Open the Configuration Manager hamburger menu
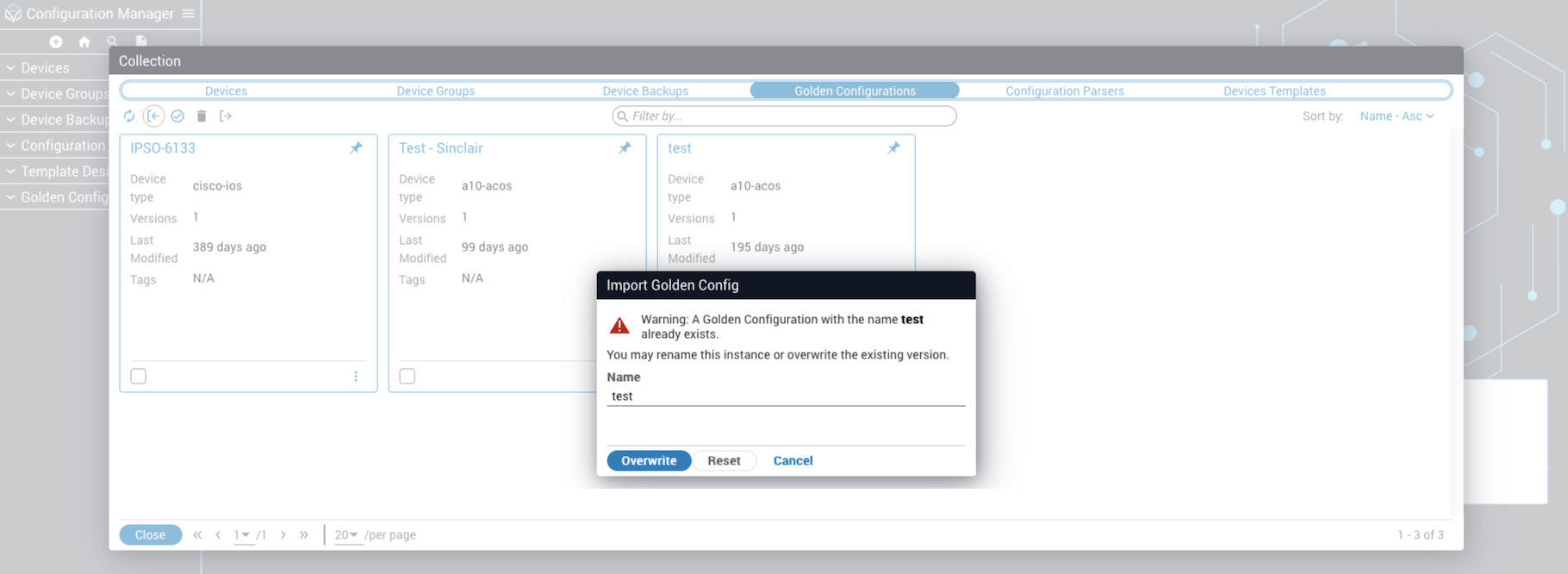Image resolution: width=1568 pixels, height=574 pixels. [188, 14]
